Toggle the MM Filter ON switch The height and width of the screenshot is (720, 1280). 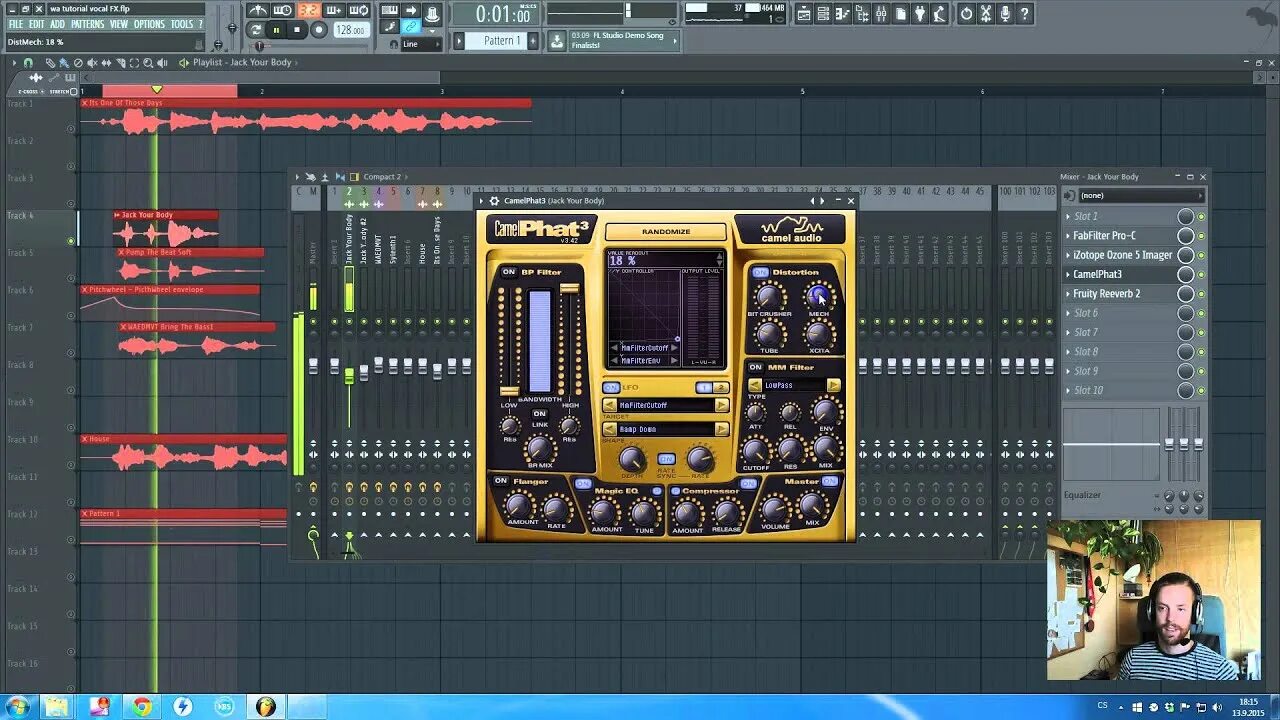755,367
